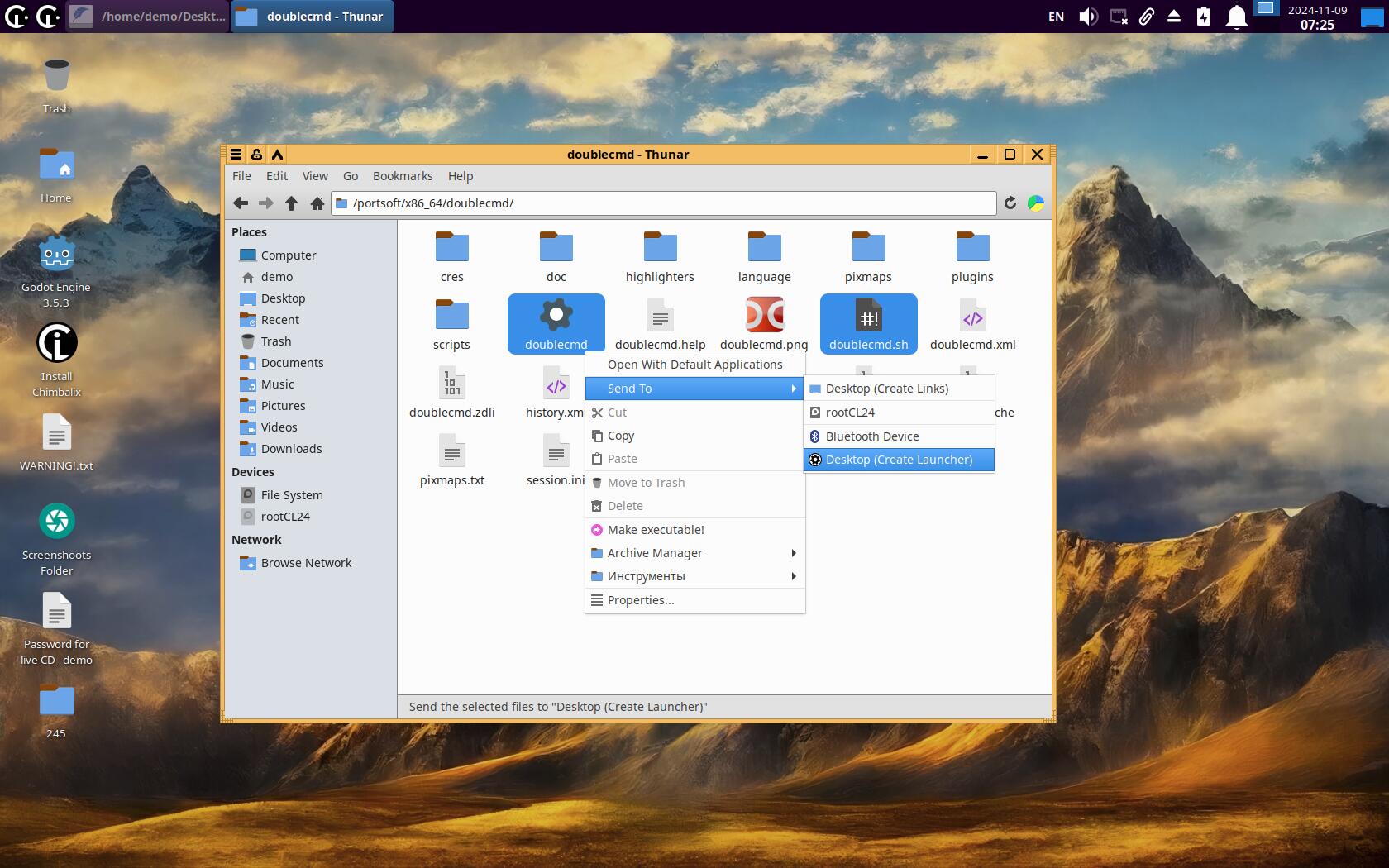Viewport: 1389px width, 868px height.
Task: Click Browse Network in sidebar
Action: coord(306,563)
